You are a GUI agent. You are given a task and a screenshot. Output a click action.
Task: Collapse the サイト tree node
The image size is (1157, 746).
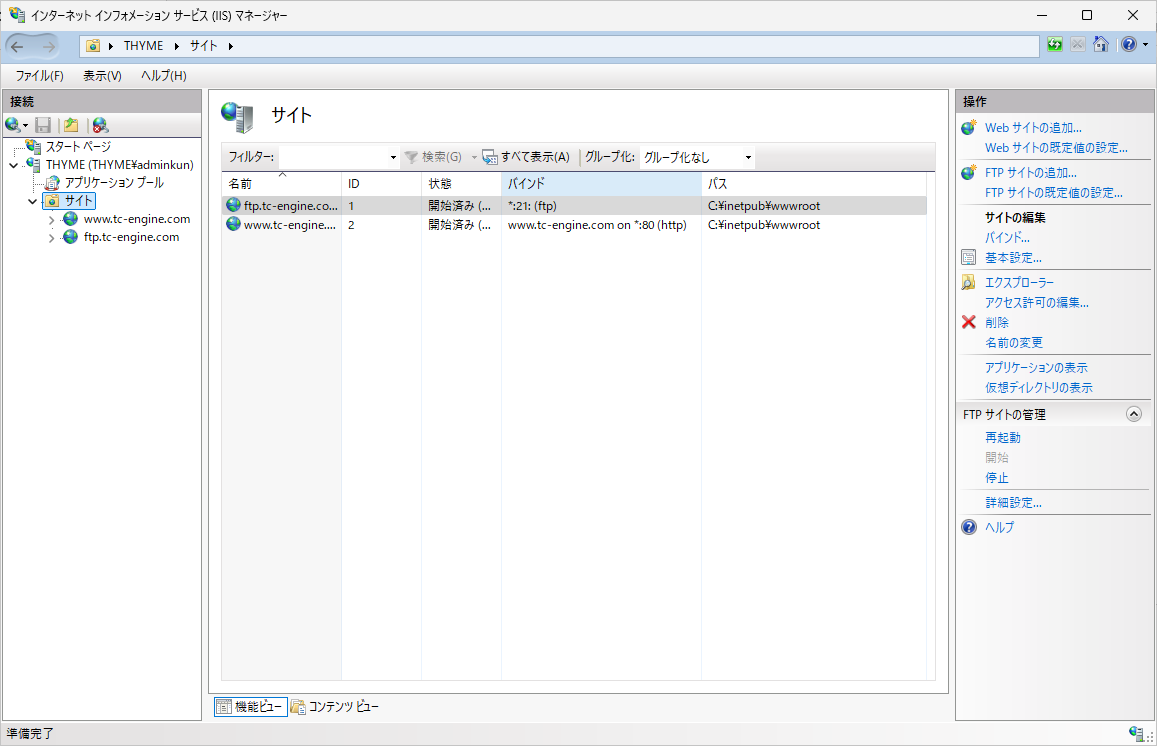pyautogui.click(x=32, y=201)
